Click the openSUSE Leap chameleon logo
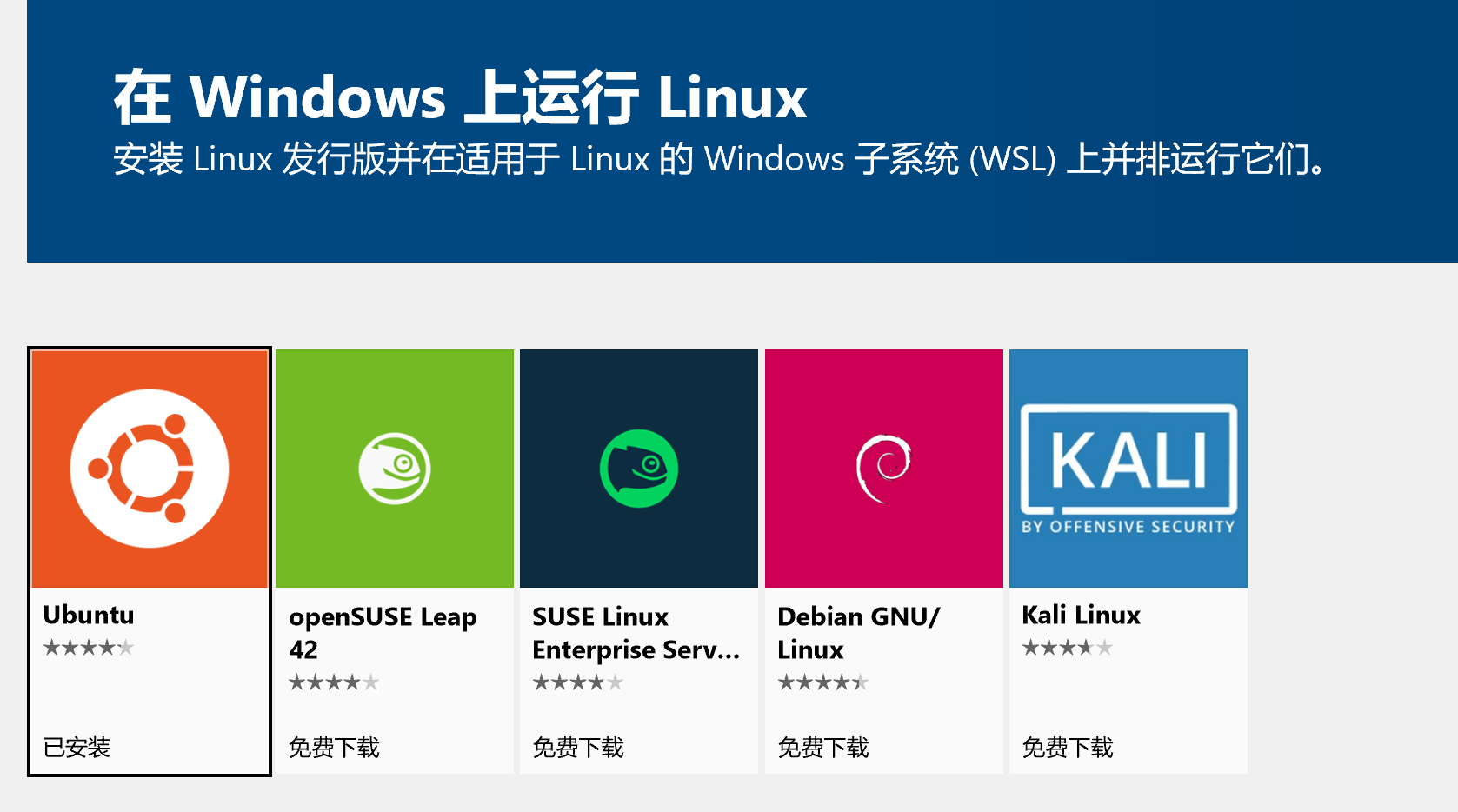1458x812 pixels. tap(395, 469)
